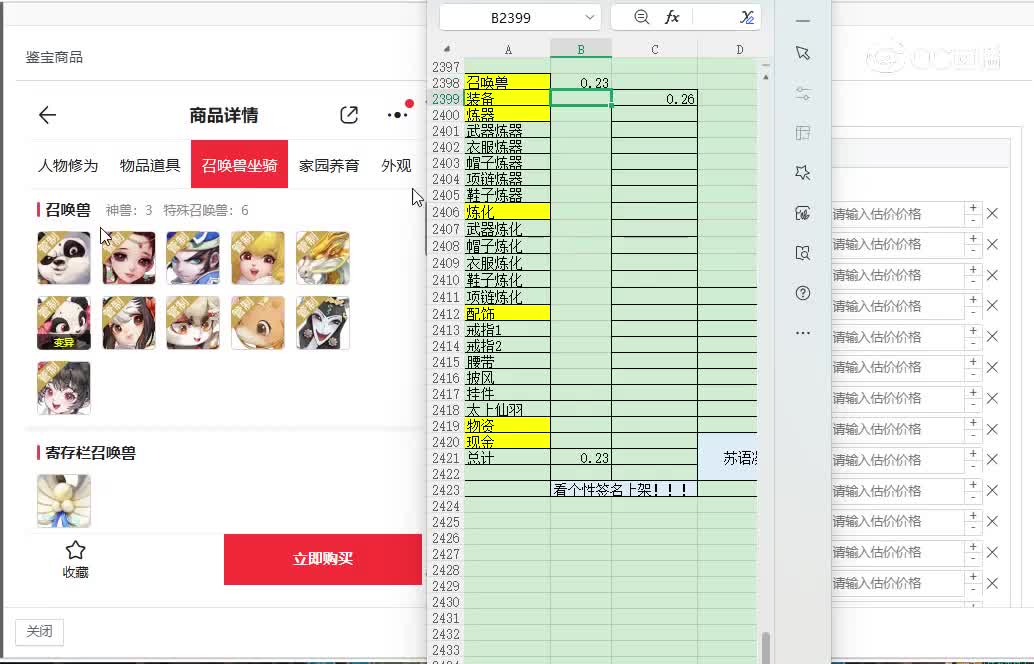Switch to the 外观 tab

(x=396, y=165)
